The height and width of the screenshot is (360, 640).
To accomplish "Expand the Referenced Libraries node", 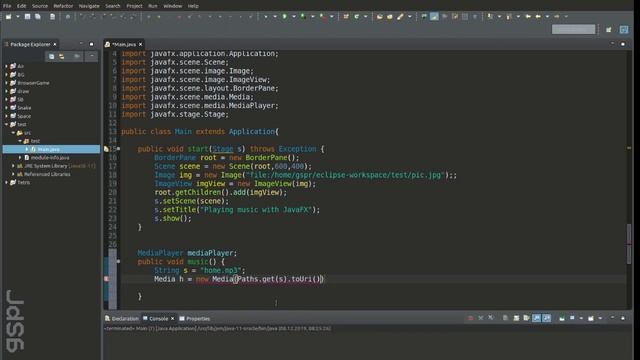I will point(13,174).
